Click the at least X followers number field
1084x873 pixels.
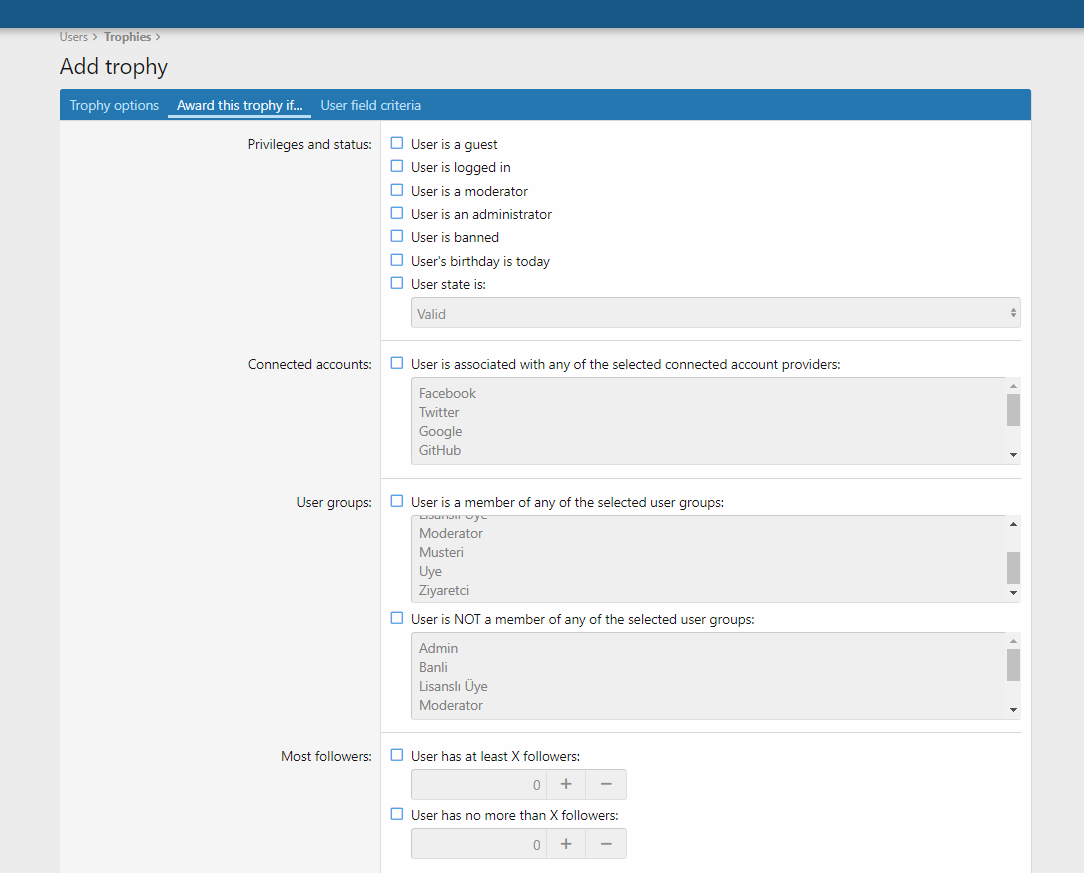(x=478, y=785)
